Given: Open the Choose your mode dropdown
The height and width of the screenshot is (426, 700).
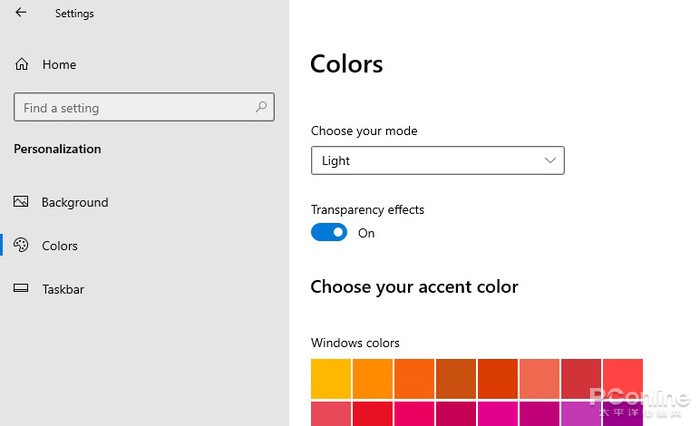Looking at the screenshot, I should 437,160.
